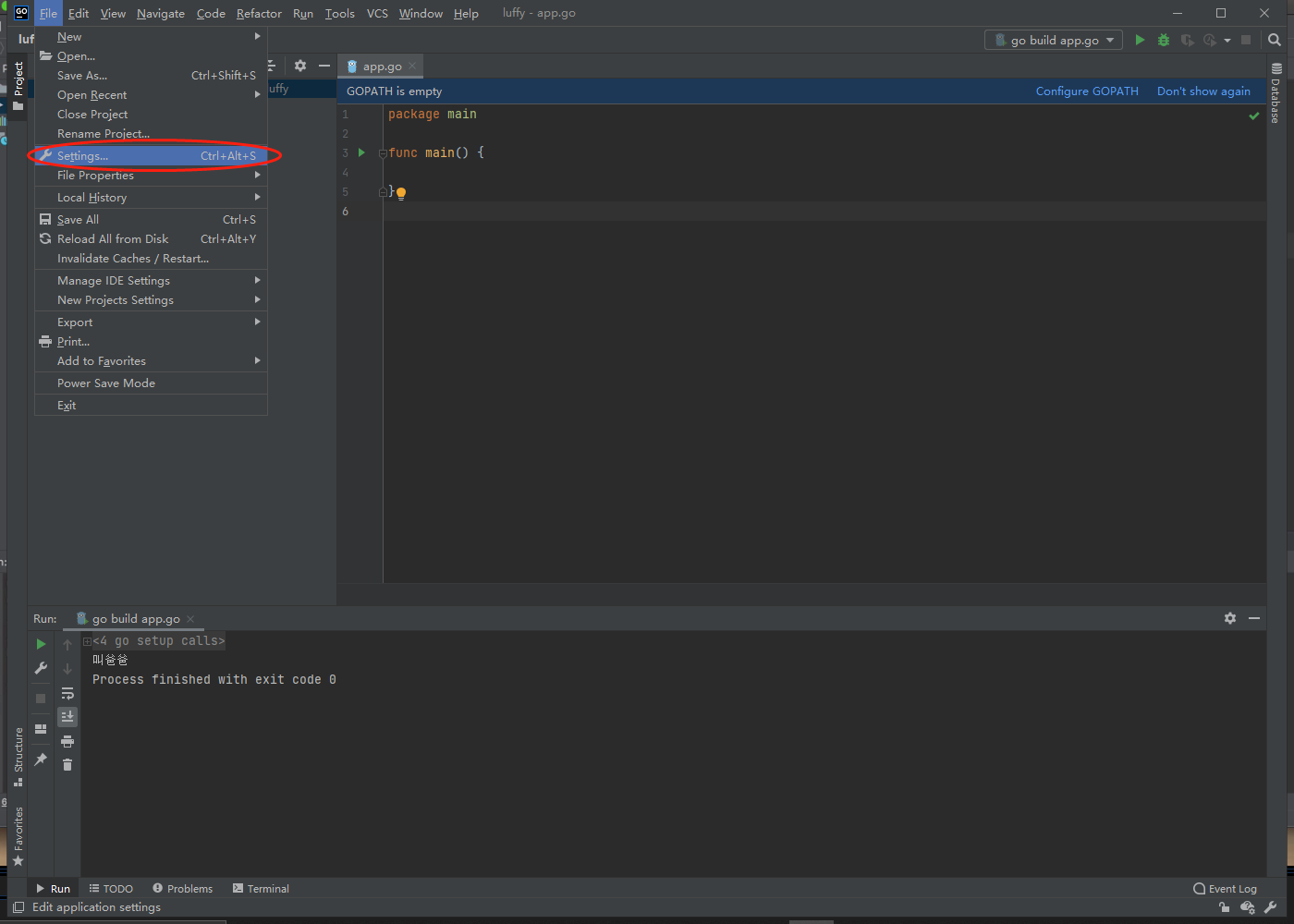Image resolution: width=1294 pixels, height=924 pixels.
Task: Click Configure GOPATH link
Action: (x=1087, y=91)
